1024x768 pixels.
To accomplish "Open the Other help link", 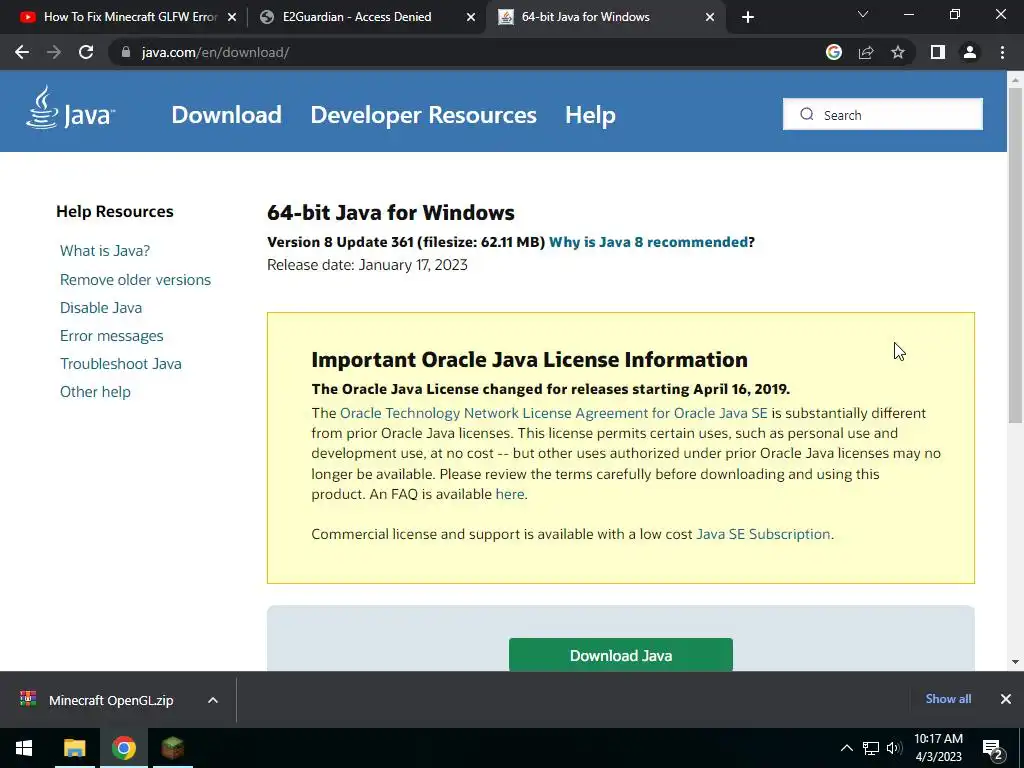I will coord(95,392).
